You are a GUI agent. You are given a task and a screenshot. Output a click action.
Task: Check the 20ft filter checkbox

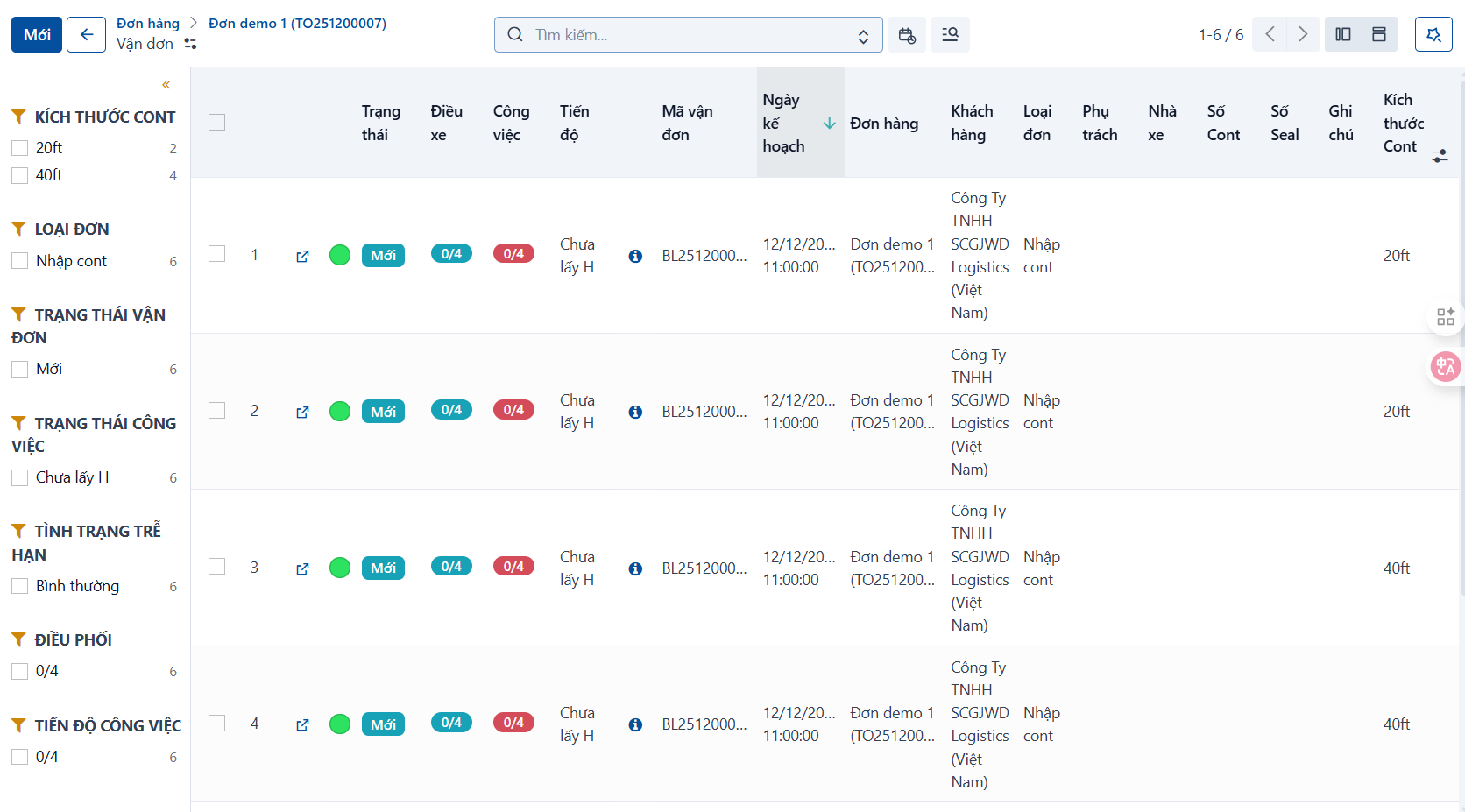(x=20, y=148)
